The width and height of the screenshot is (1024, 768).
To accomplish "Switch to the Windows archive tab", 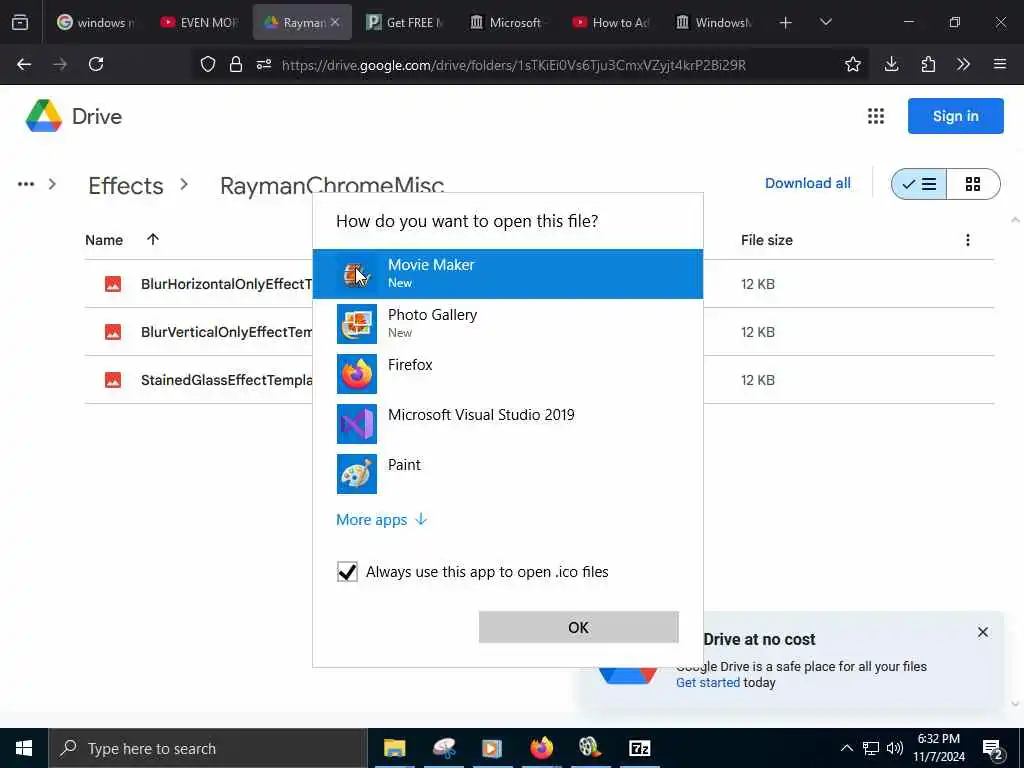I will (714, 22).
